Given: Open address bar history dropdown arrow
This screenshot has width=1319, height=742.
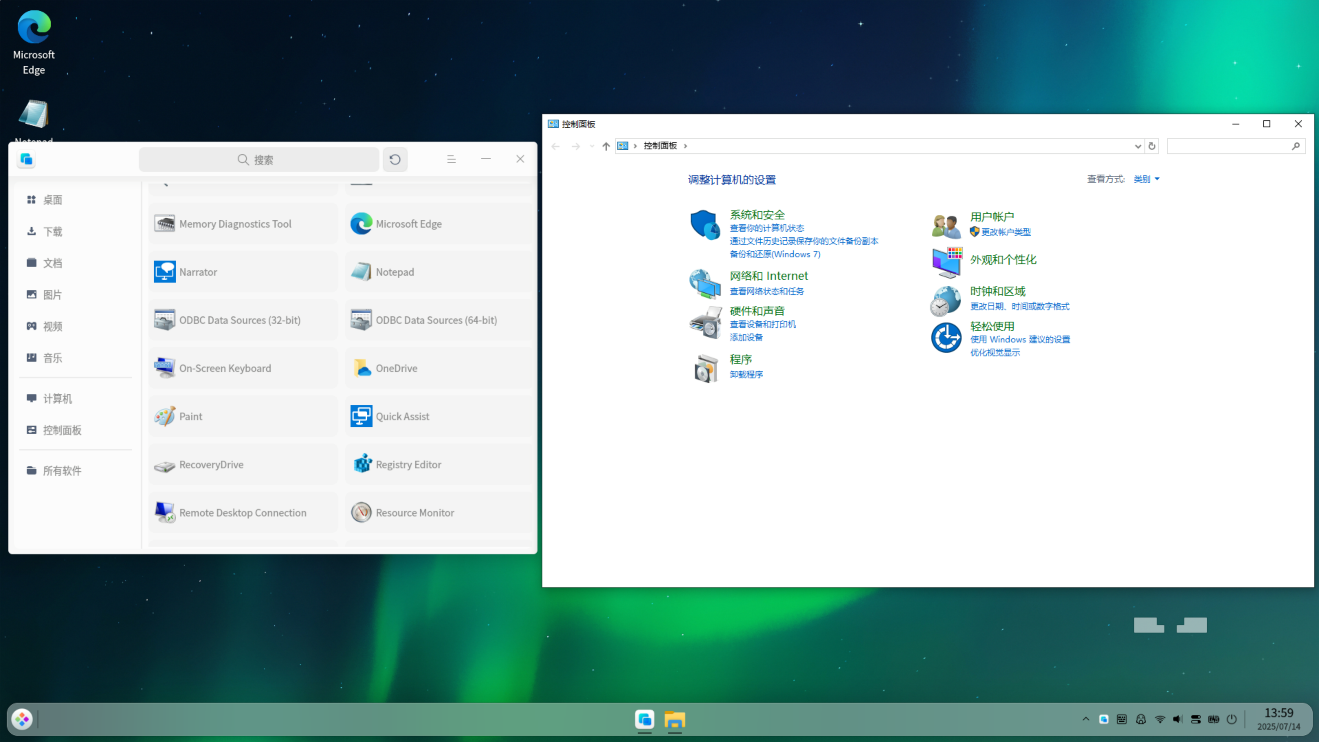Looking at the screenshot, I should [x=1138, y=146].
